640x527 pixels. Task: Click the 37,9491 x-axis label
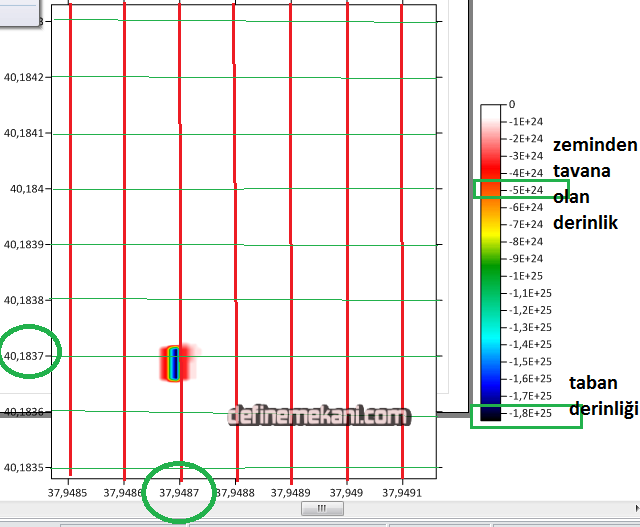(x=401, y=492)
